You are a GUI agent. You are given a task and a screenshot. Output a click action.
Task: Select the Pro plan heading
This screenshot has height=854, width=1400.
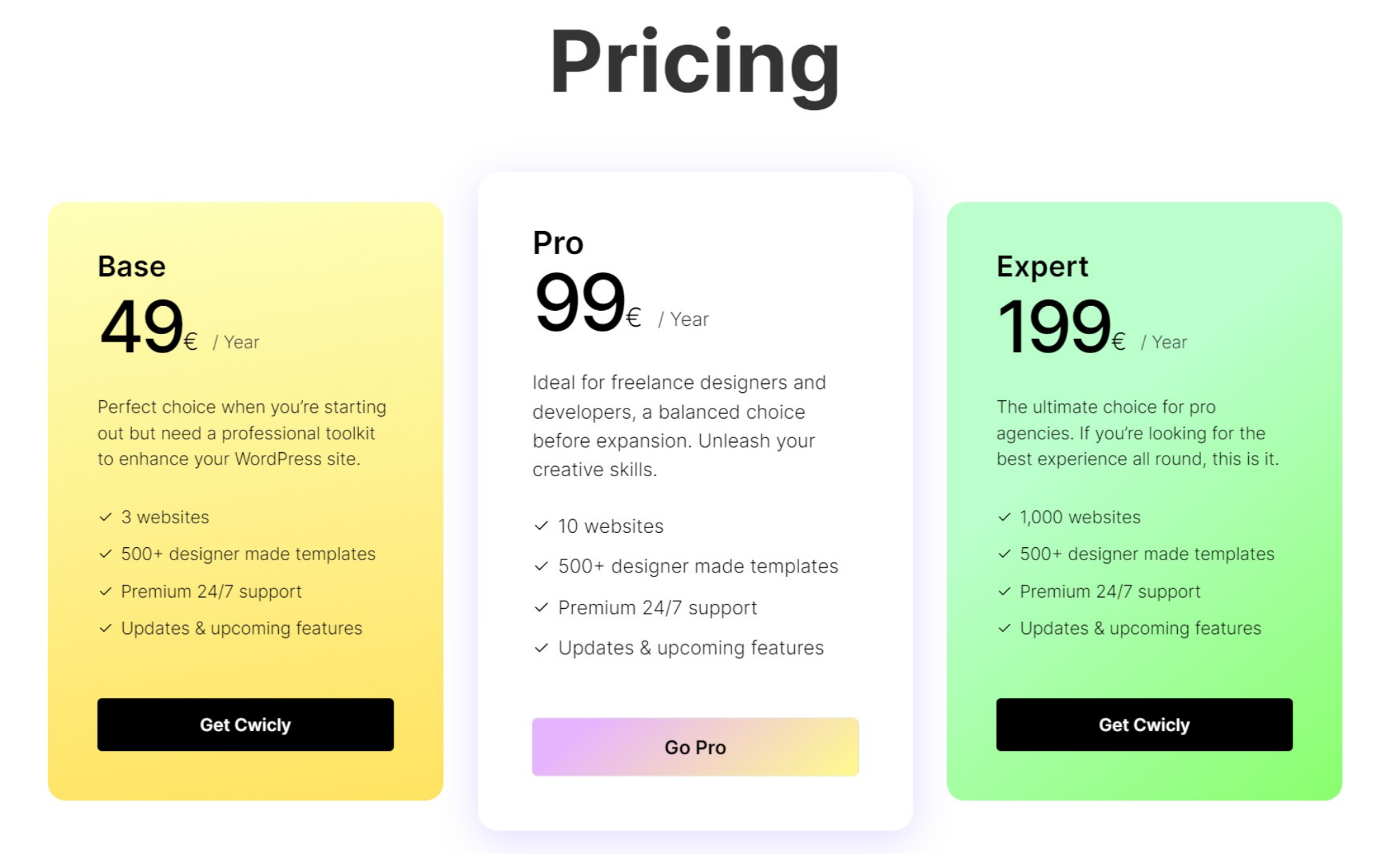pyautogui.click(x=558, y=243)
